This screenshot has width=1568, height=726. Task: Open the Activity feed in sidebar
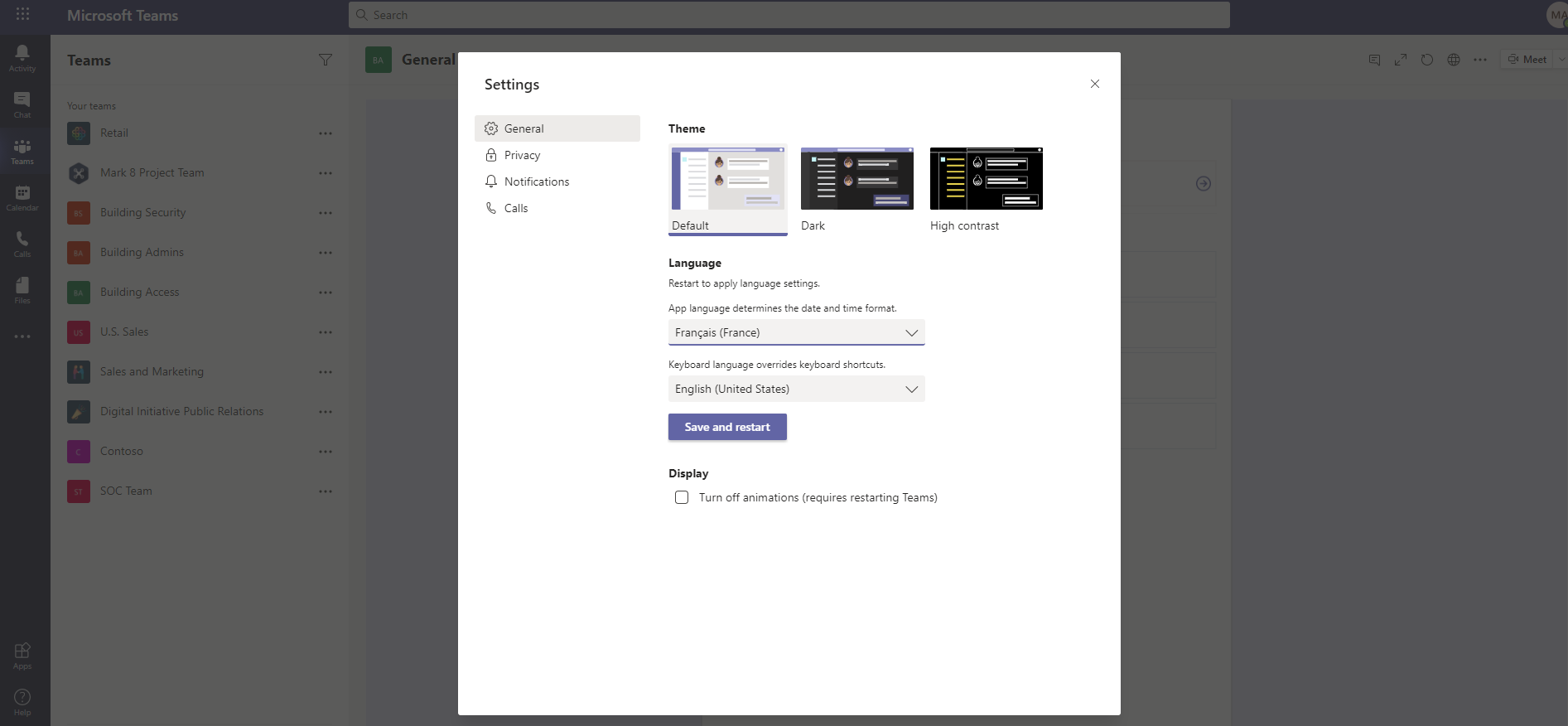[x=22, y=58]
